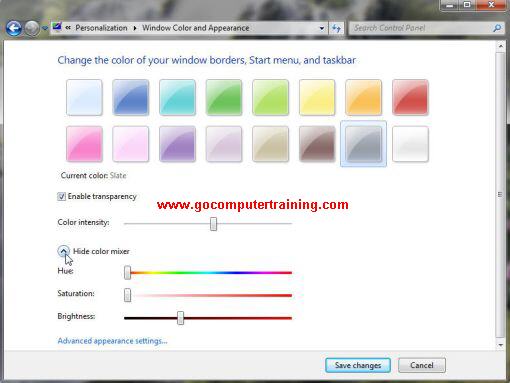Choose the green Leaf swatch
The image size is (510, 383).
pos(224,97)
